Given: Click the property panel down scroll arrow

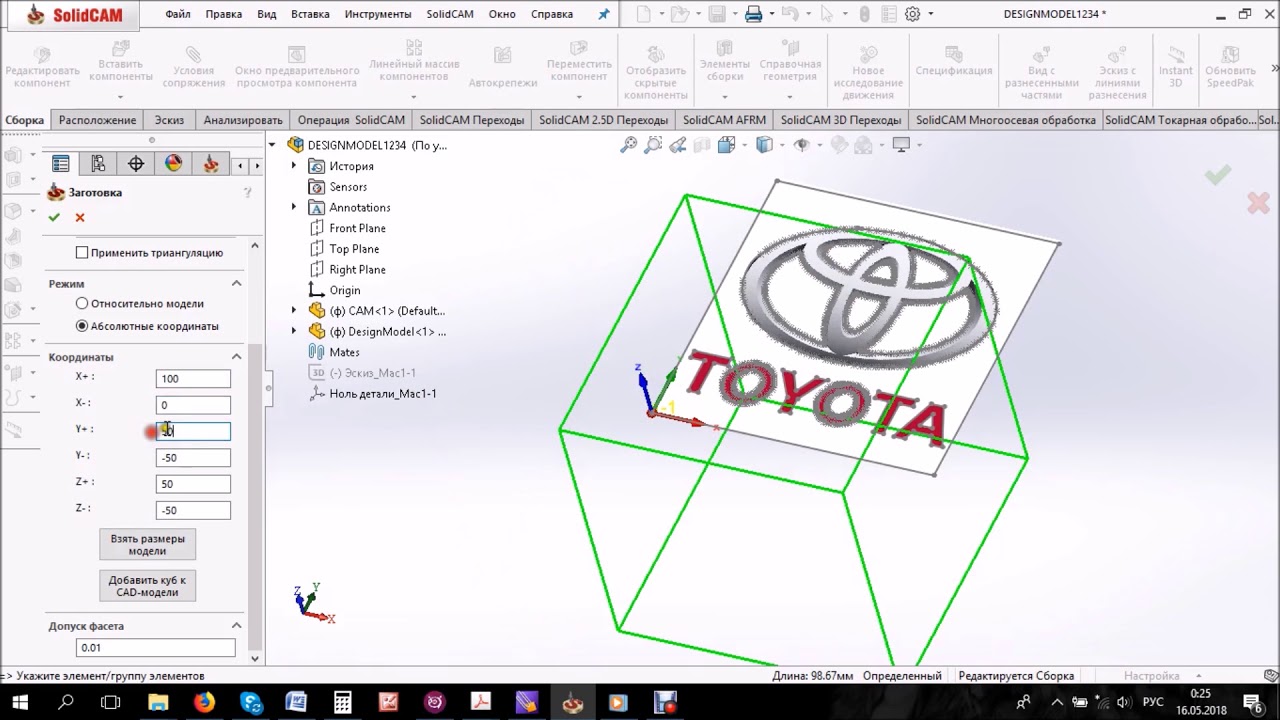Looking at the screenshot, I should coord(255,658).
